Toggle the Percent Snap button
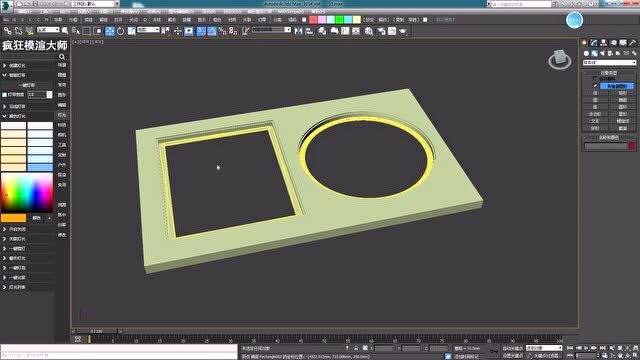The width and height of the screenshot is (640, 360). pos(222,31)
